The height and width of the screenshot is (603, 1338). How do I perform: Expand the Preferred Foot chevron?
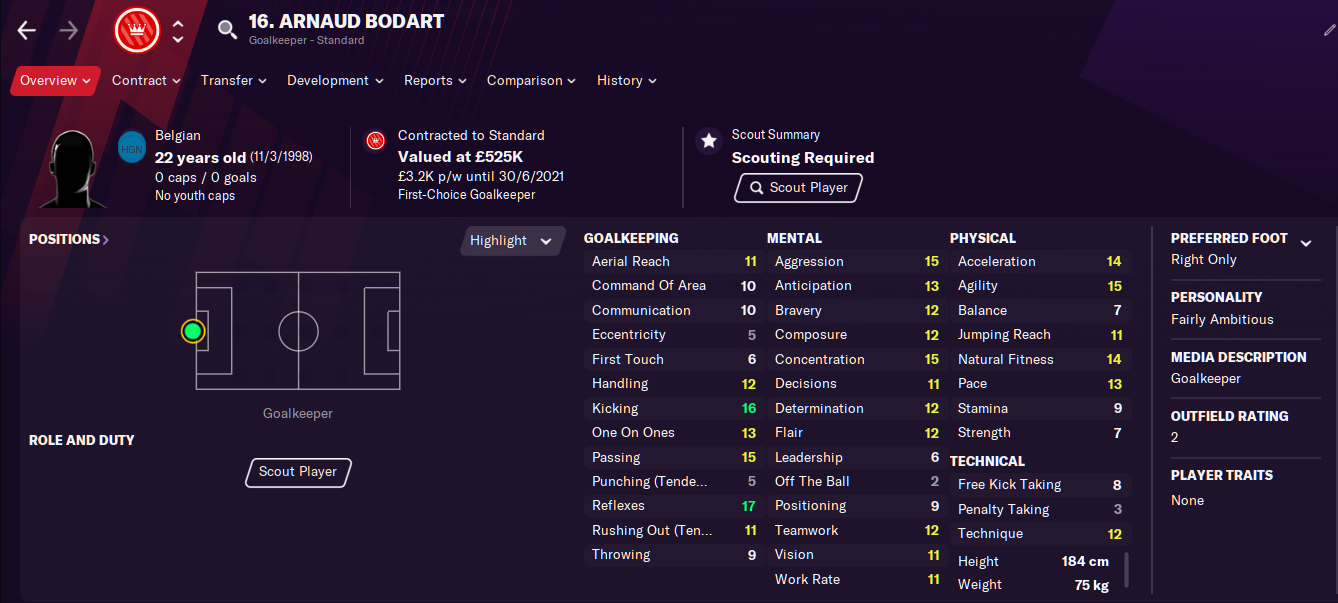click(1305, 243)
